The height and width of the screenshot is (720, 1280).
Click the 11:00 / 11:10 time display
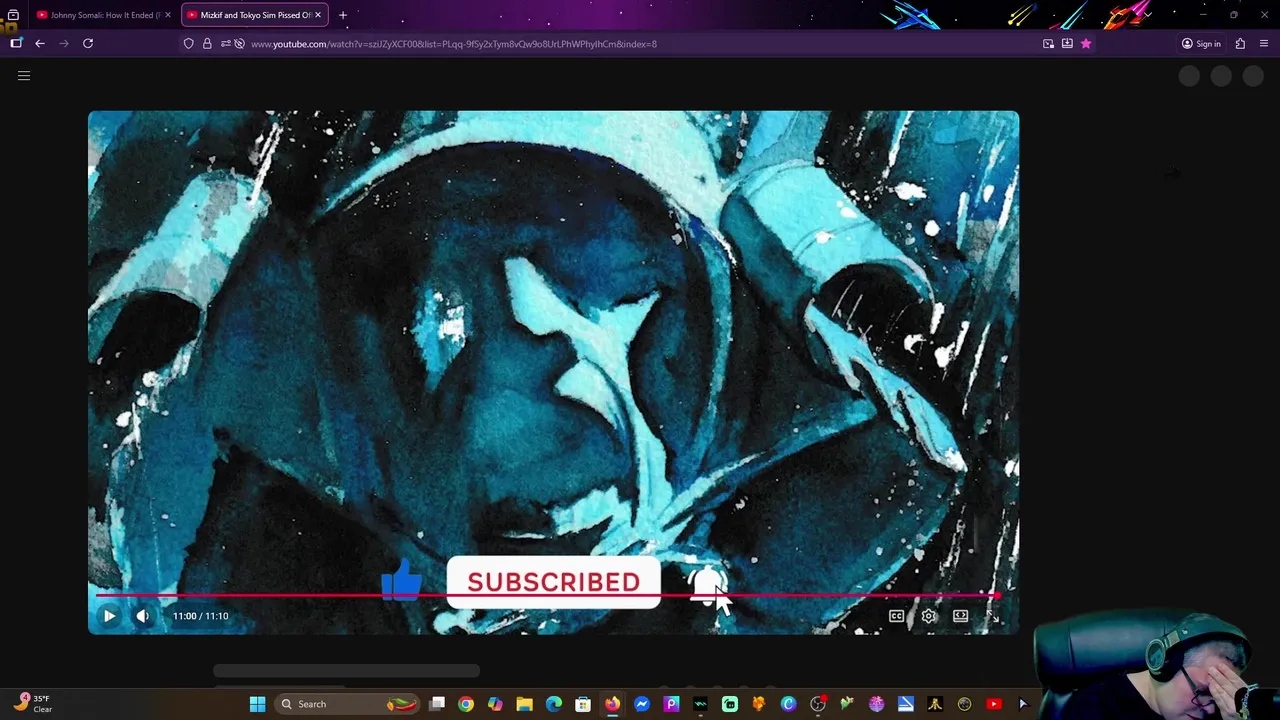coord(200,616)
